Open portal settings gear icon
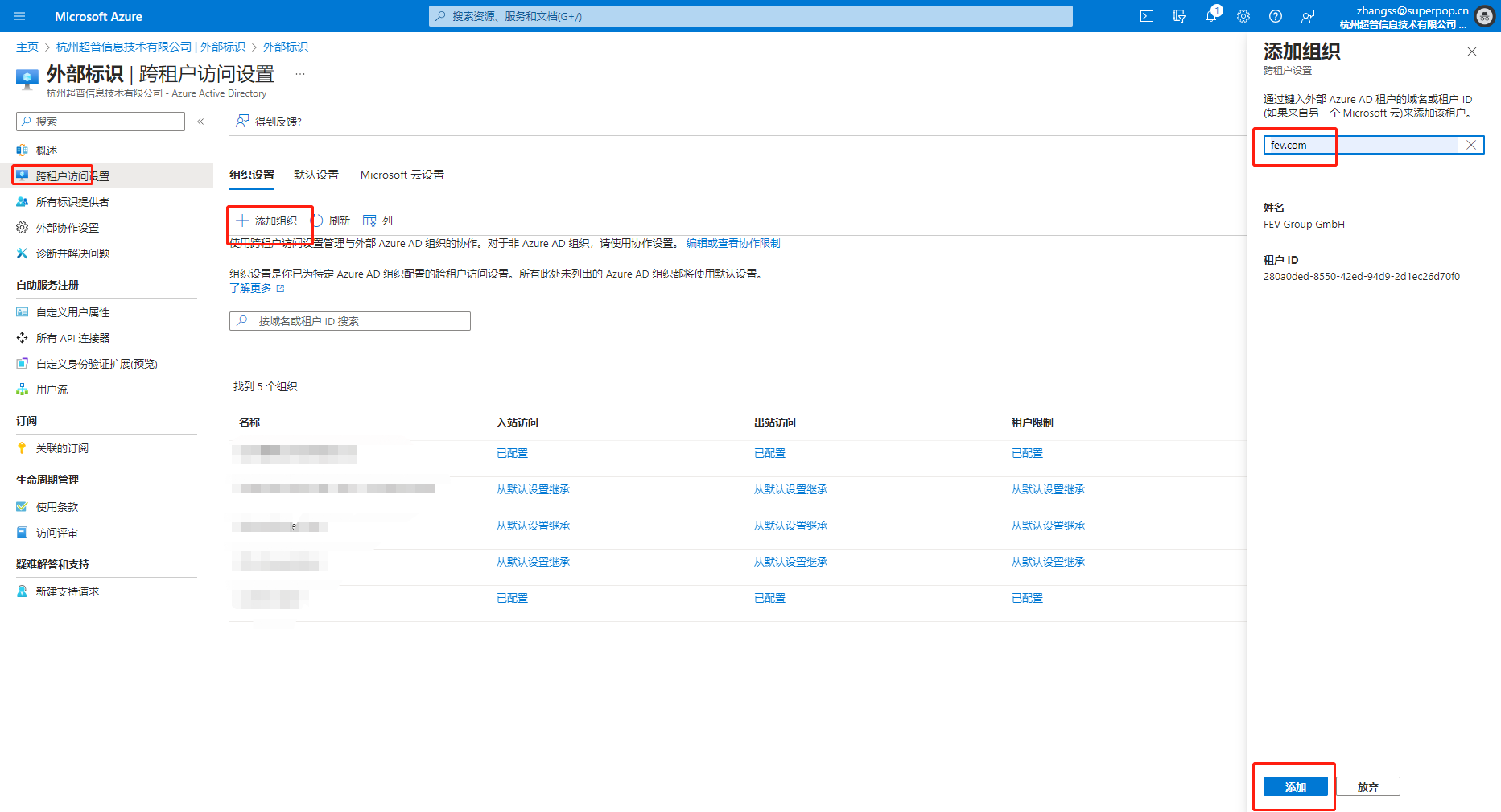The image size is (1501, 812). click(1243, 16)
